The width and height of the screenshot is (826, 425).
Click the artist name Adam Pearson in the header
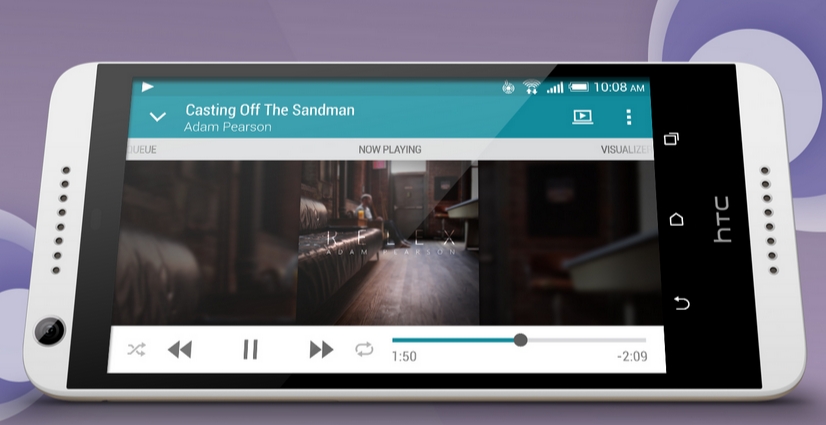click(x=228, y=127)
